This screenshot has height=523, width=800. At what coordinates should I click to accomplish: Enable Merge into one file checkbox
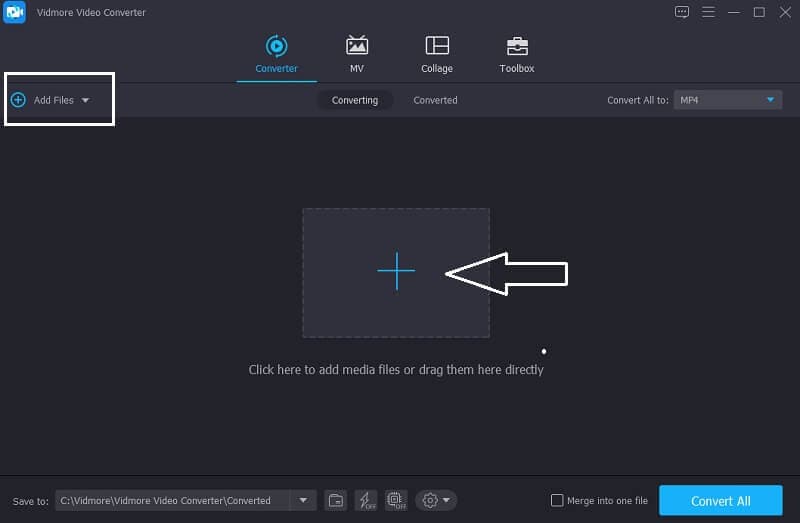pyautogui.click(x=557, y=500)
